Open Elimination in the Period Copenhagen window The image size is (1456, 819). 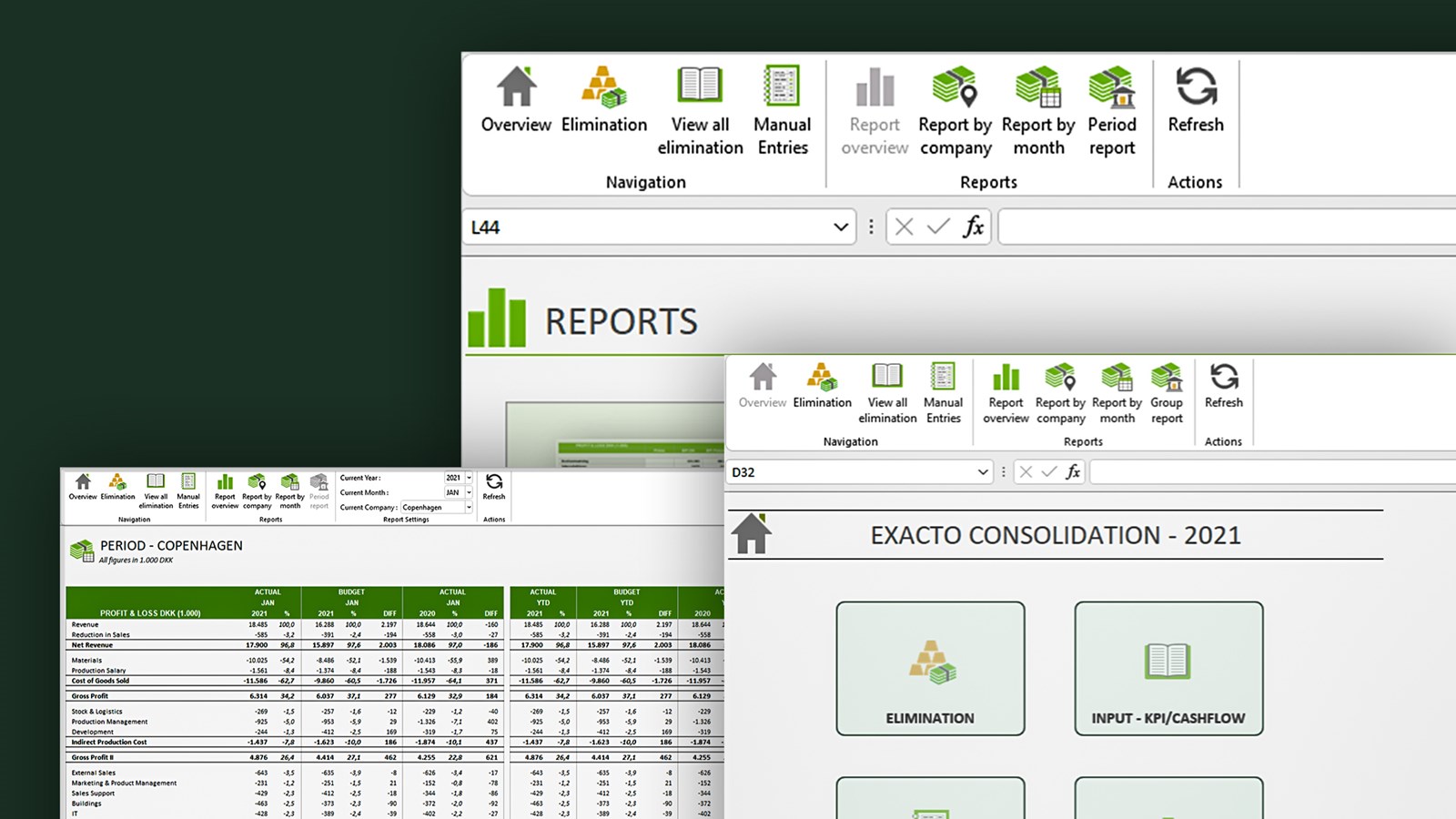pos(117,487)
